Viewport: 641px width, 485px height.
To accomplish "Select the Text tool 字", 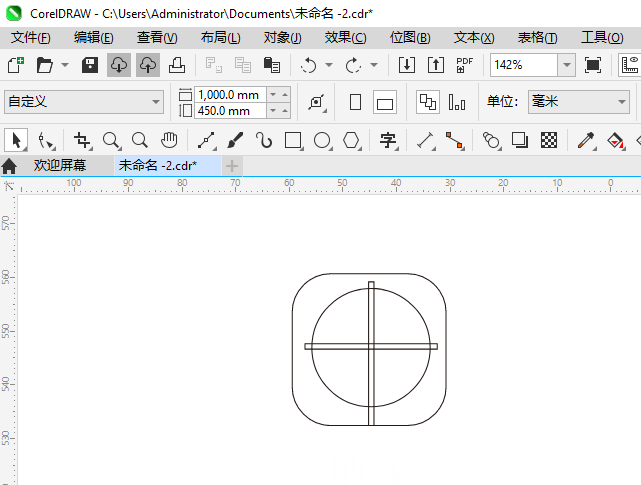I will pos(388,141).
